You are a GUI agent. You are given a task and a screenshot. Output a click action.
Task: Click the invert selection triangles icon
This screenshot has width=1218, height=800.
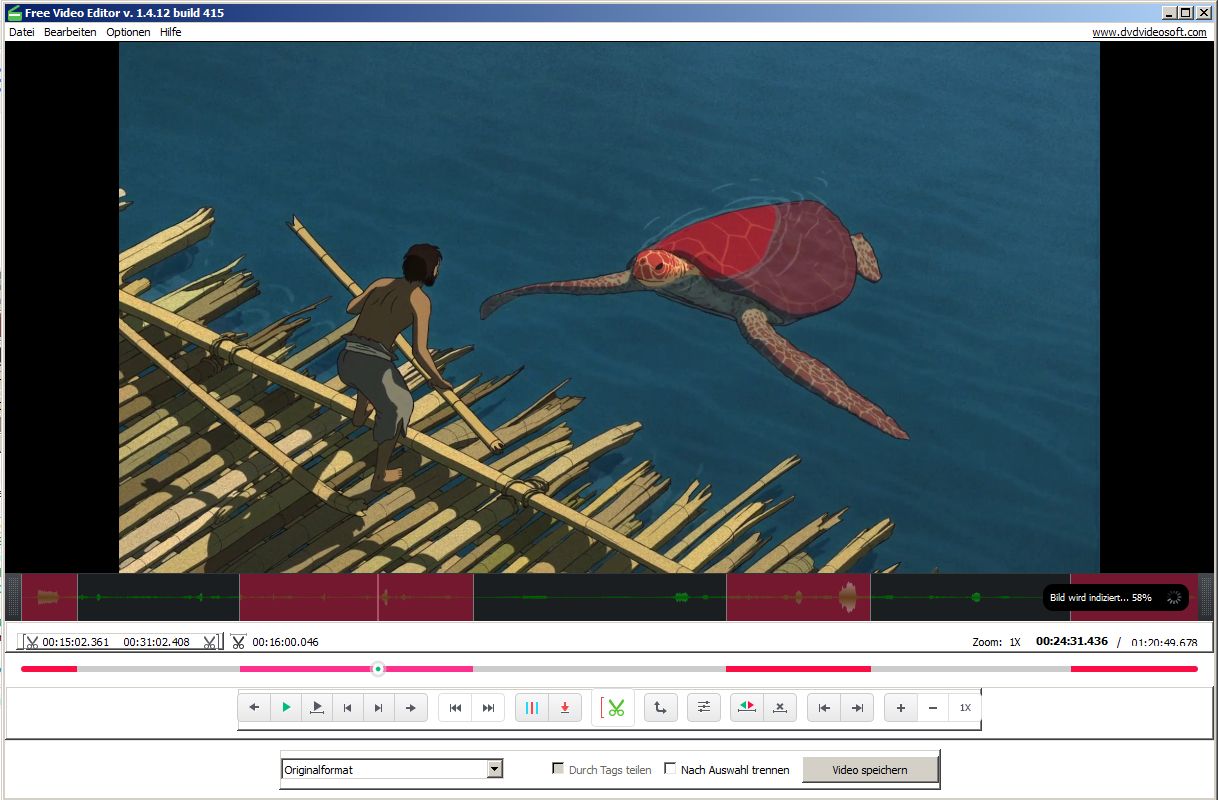[x=746, y=708]
